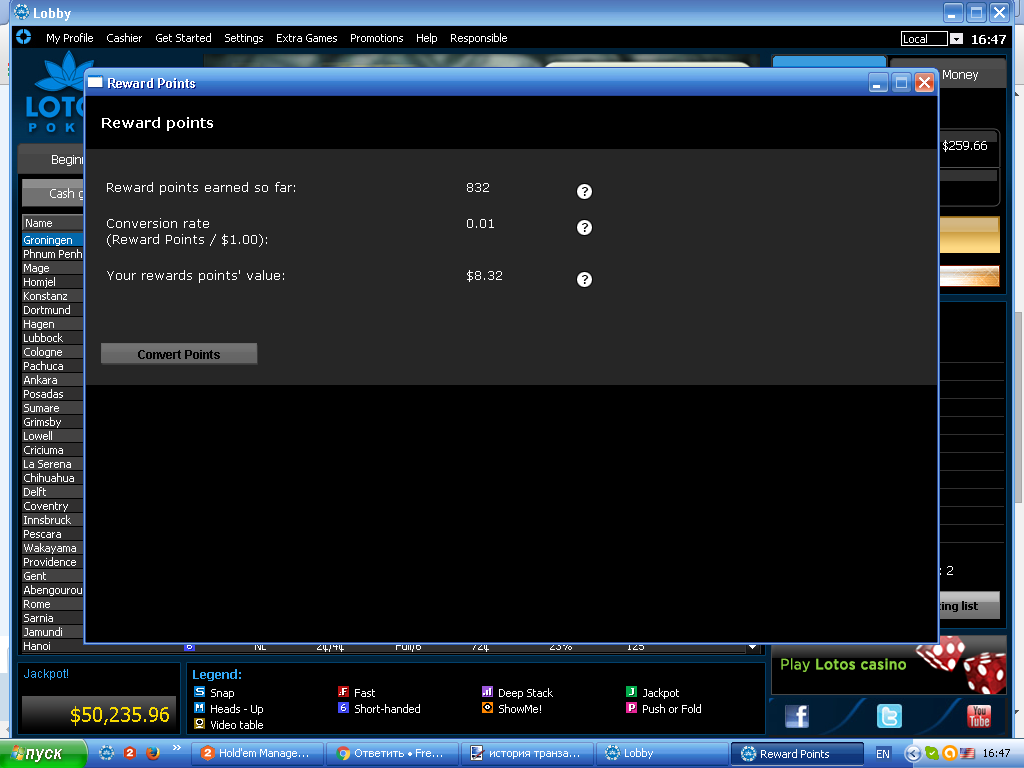Expand the quick launch overflow chevron

(176, 748)
